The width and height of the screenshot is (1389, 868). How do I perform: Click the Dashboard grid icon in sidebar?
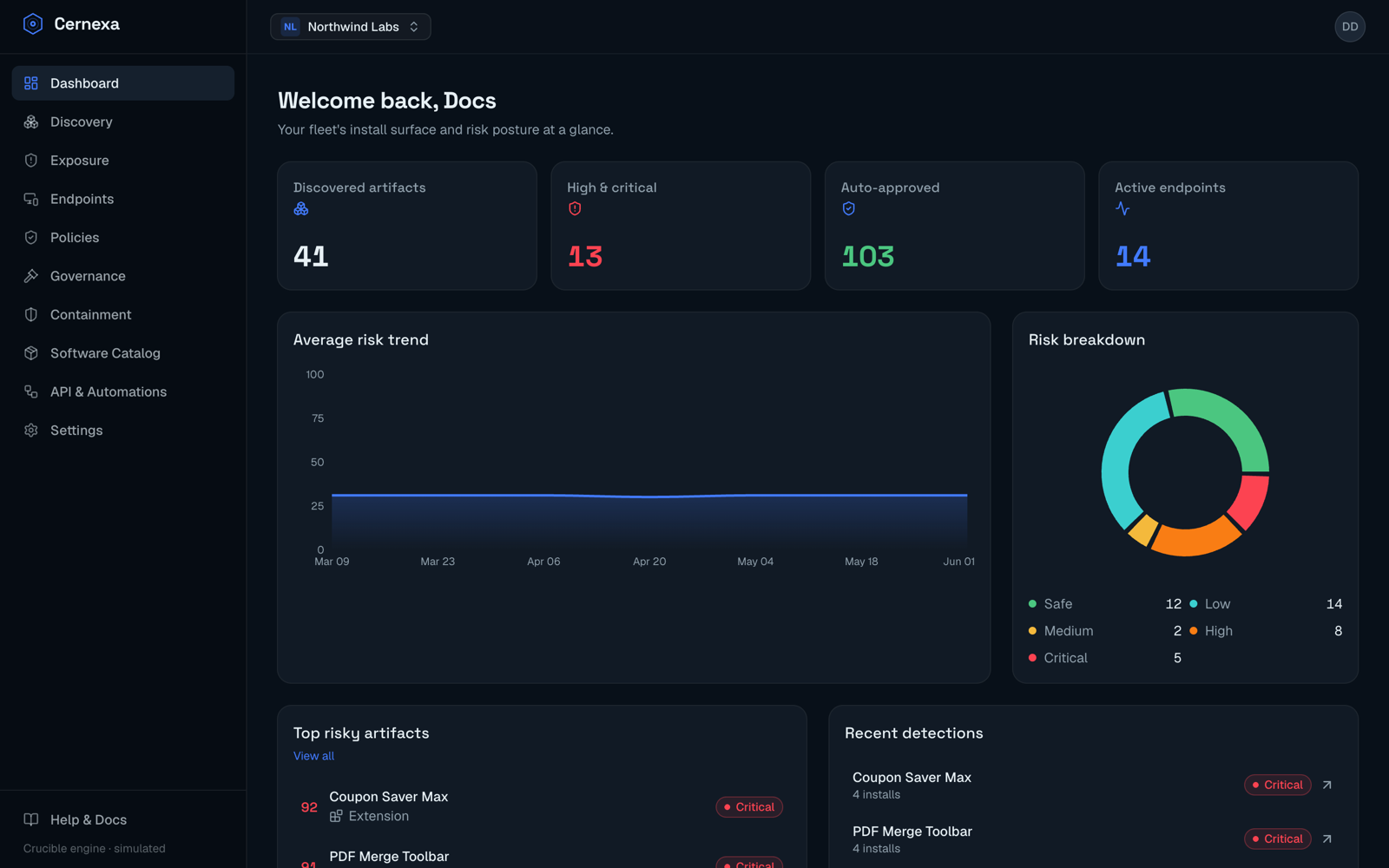31,83
